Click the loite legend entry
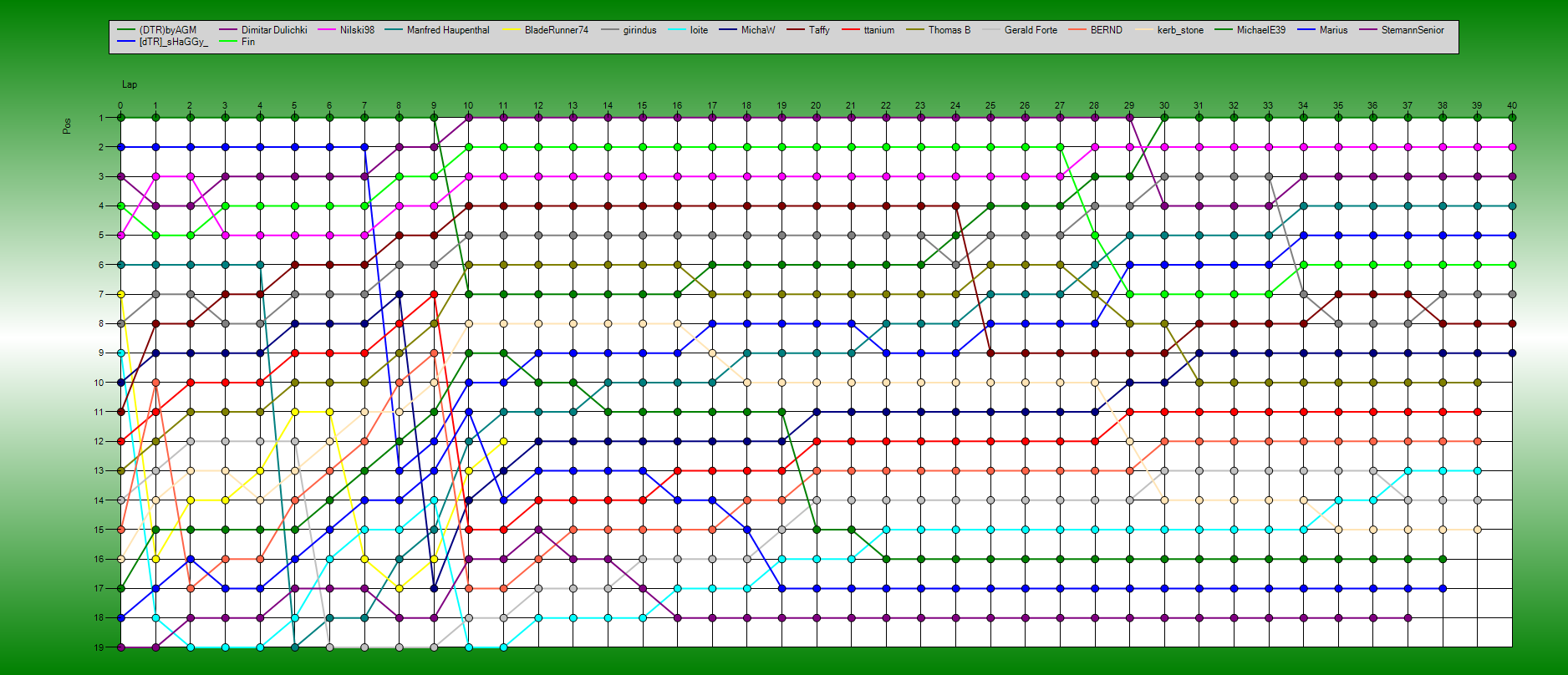Screen dimensions: 1568x675 click(x=699, y=30)
